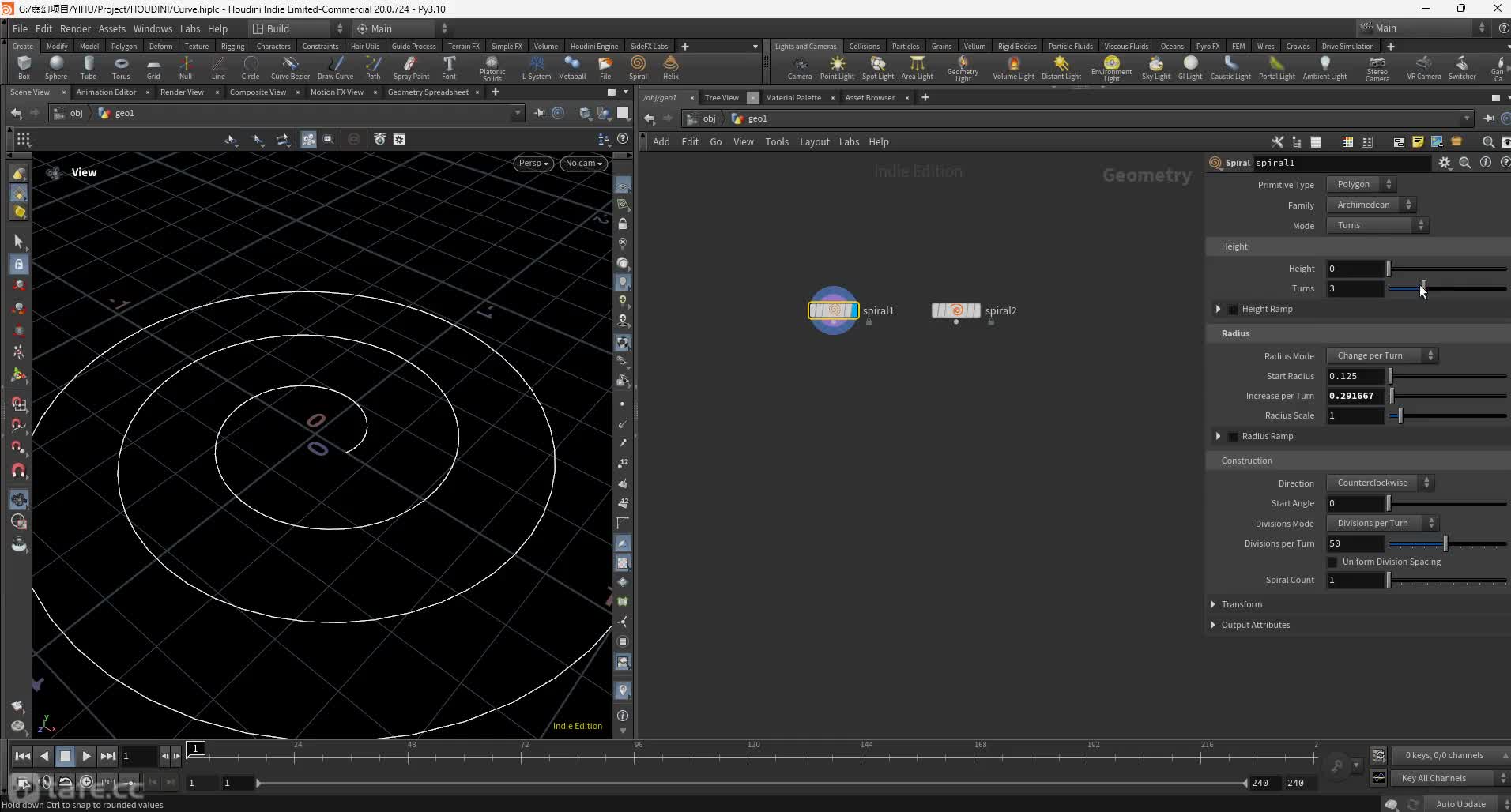Viewport: 1511px width, 812px height.
Task: Click the Divisions per Turn slider
Action: pos(1447,543)
